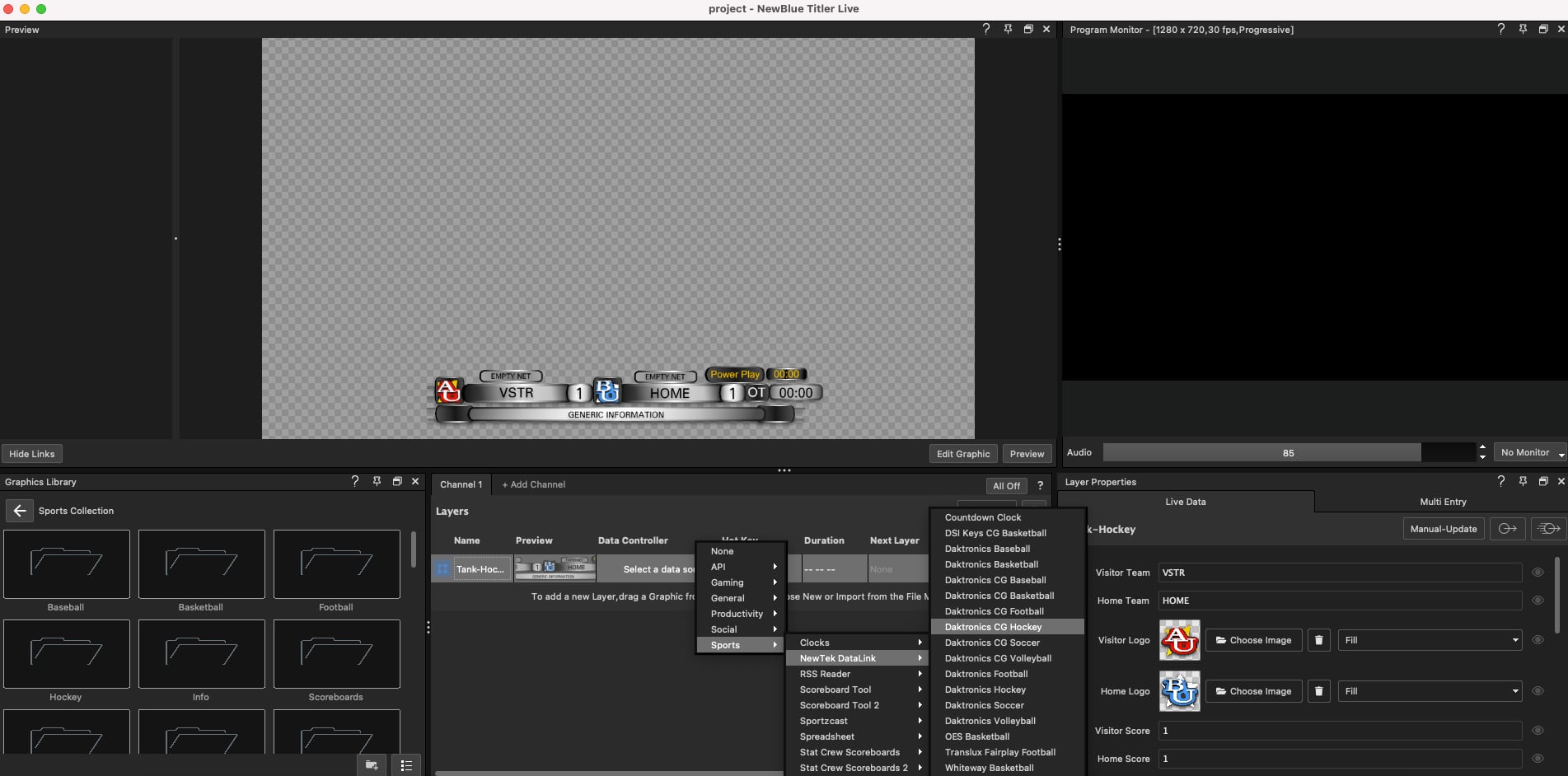The height and width of the screenshot is (776, 1568).
Task: Choose None from data source menu
Action: click(742, 551)
